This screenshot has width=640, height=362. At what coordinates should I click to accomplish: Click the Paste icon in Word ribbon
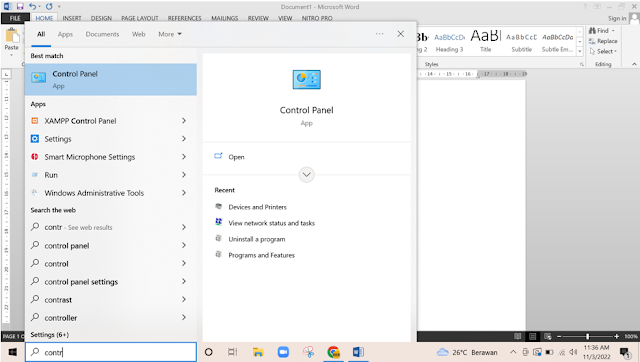12,36
